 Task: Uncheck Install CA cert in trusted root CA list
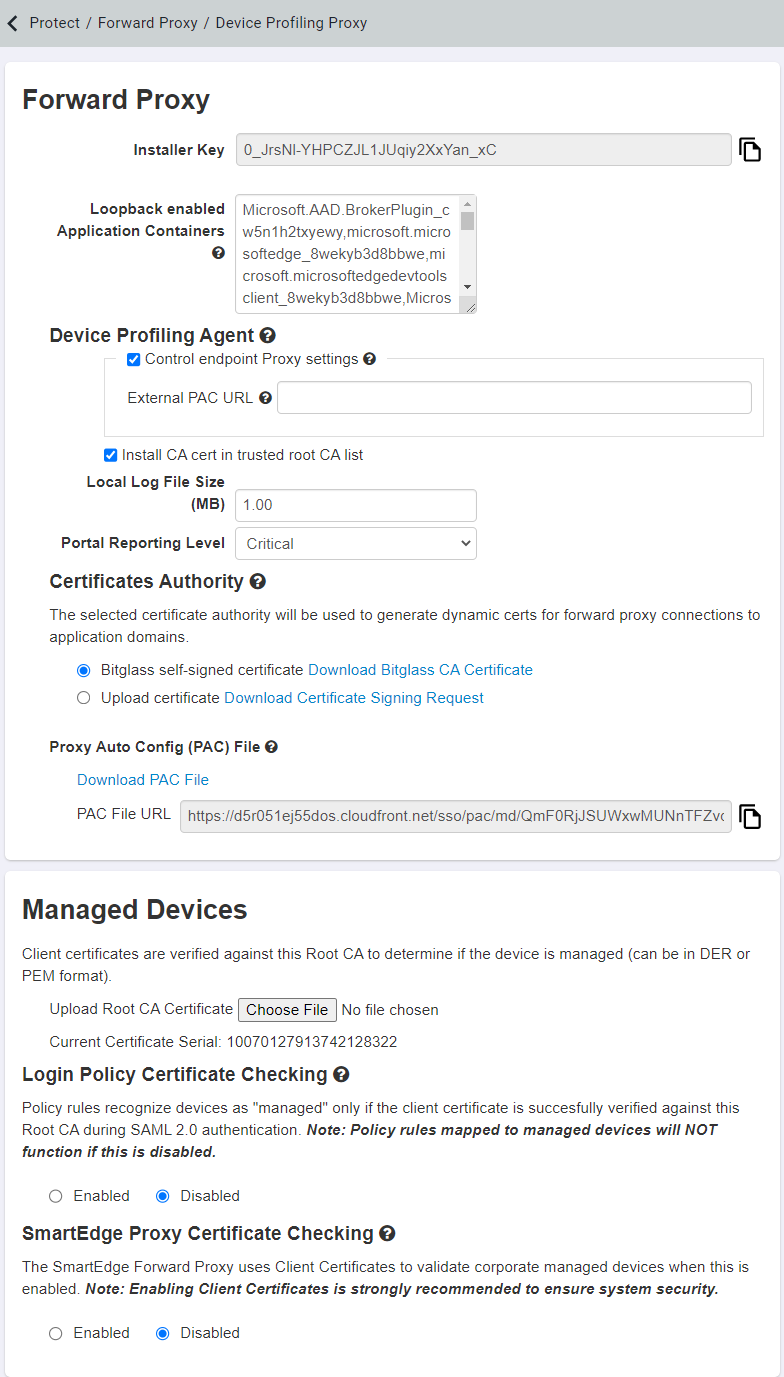[x=110, y=454]
